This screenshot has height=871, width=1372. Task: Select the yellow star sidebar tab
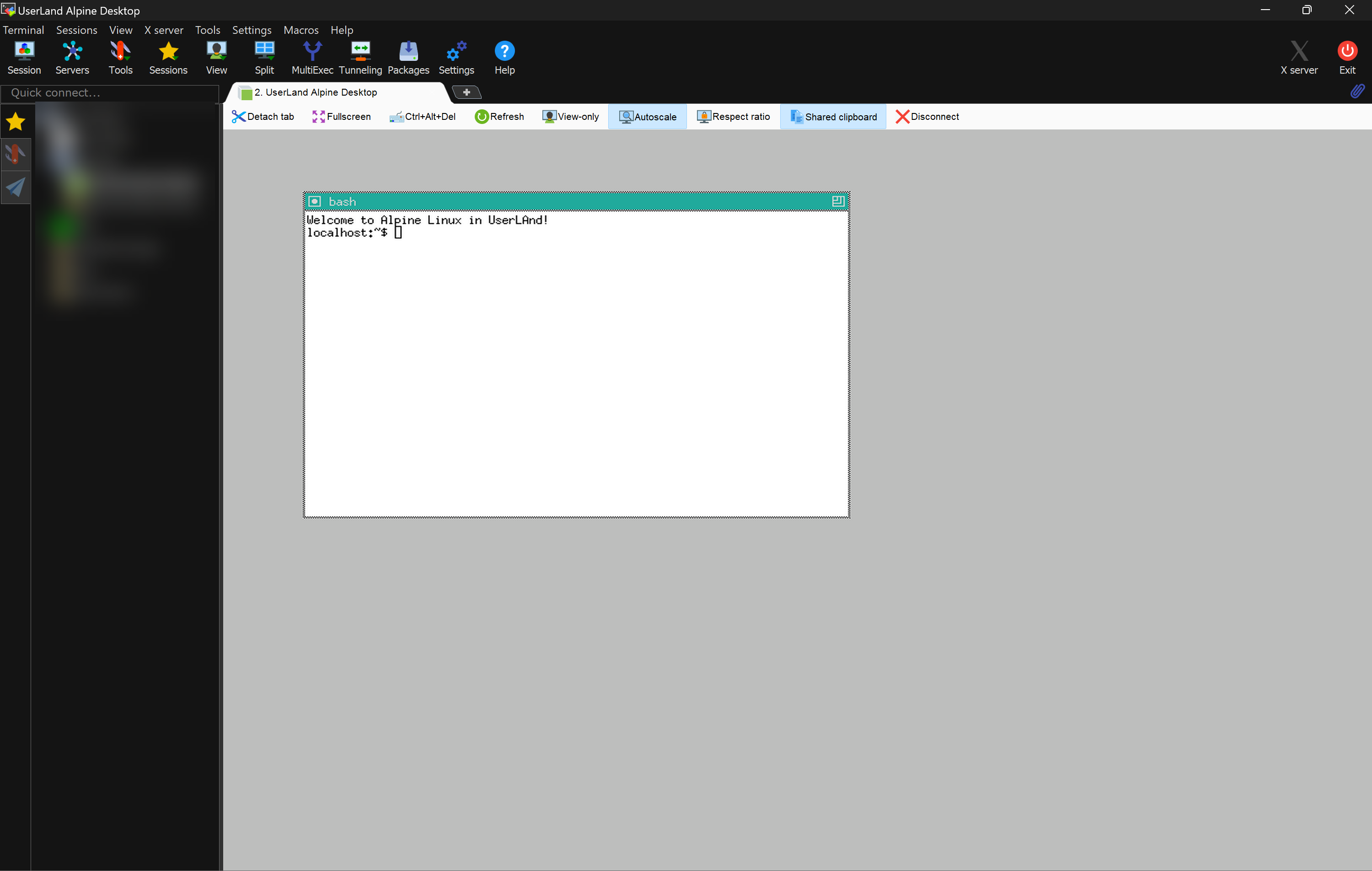16,121
